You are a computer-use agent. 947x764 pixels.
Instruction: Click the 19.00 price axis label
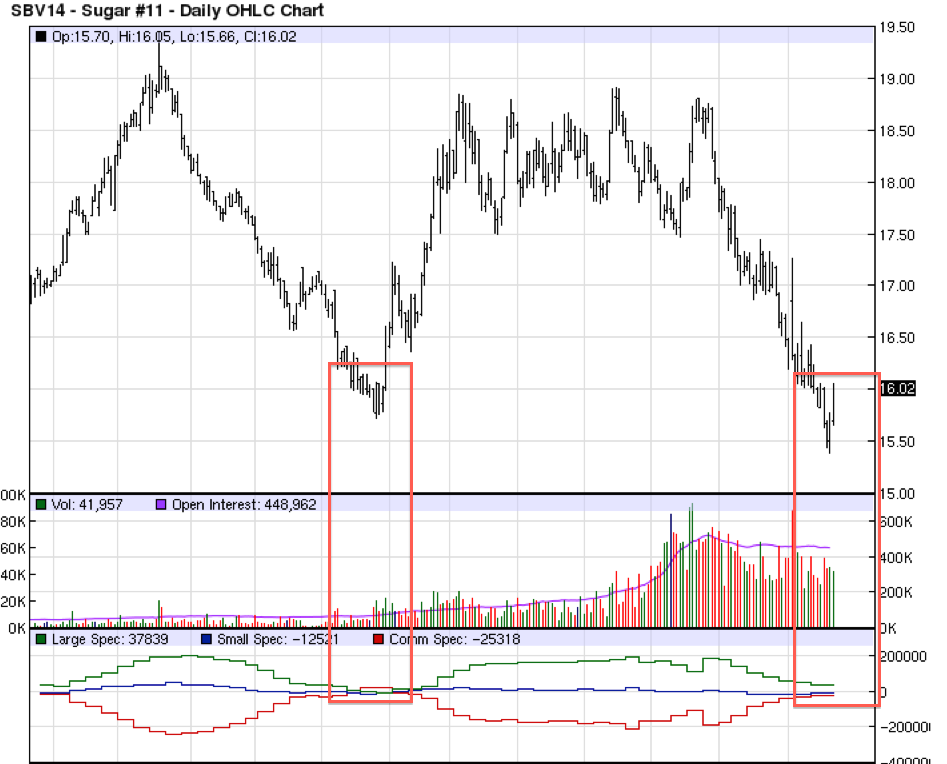tap(897, 79)
